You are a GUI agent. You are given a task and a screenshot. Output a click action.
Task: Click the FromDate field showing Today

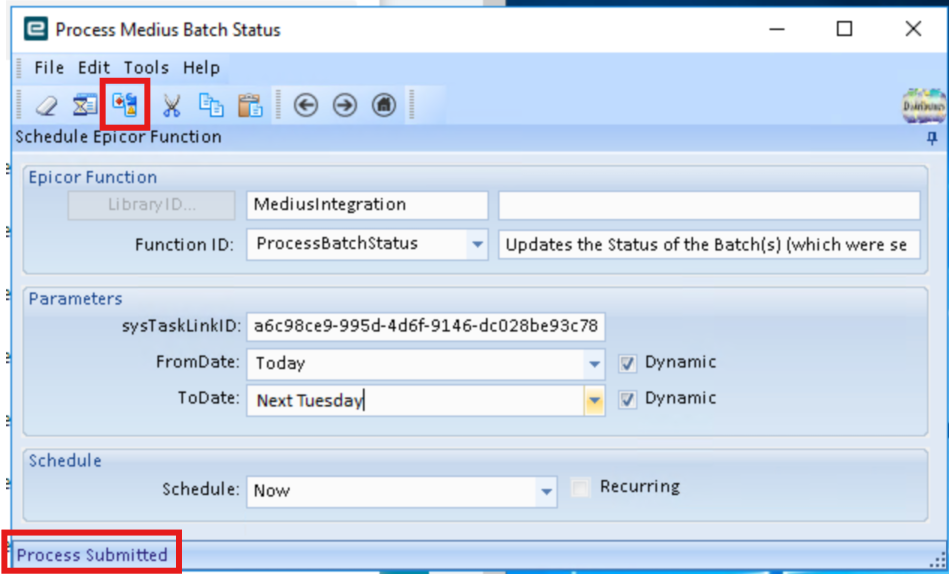(x=425, y=364)
